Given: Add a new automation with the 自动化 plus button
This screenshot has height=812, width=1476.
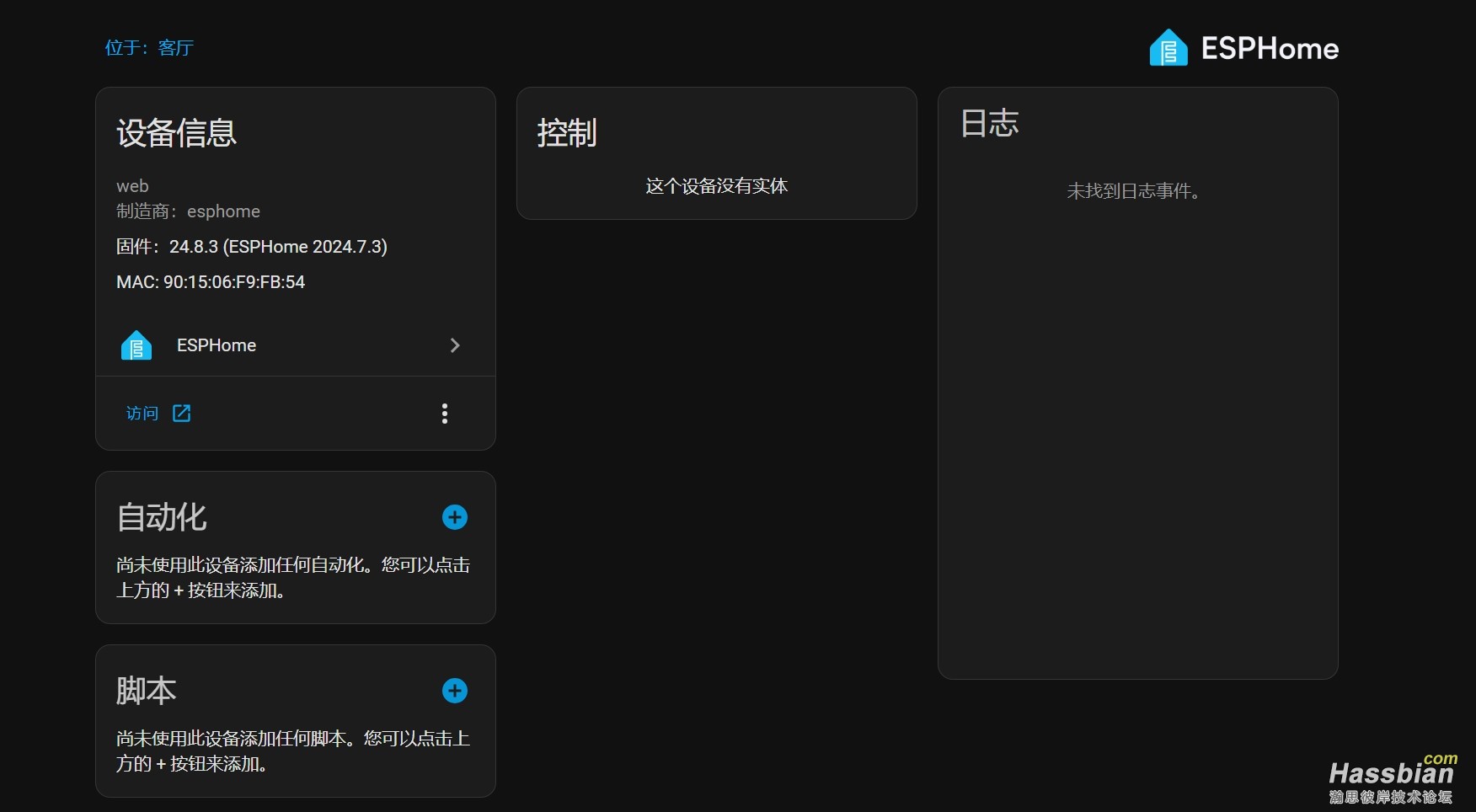Looking at the screenshot, I should coord(455,517).
